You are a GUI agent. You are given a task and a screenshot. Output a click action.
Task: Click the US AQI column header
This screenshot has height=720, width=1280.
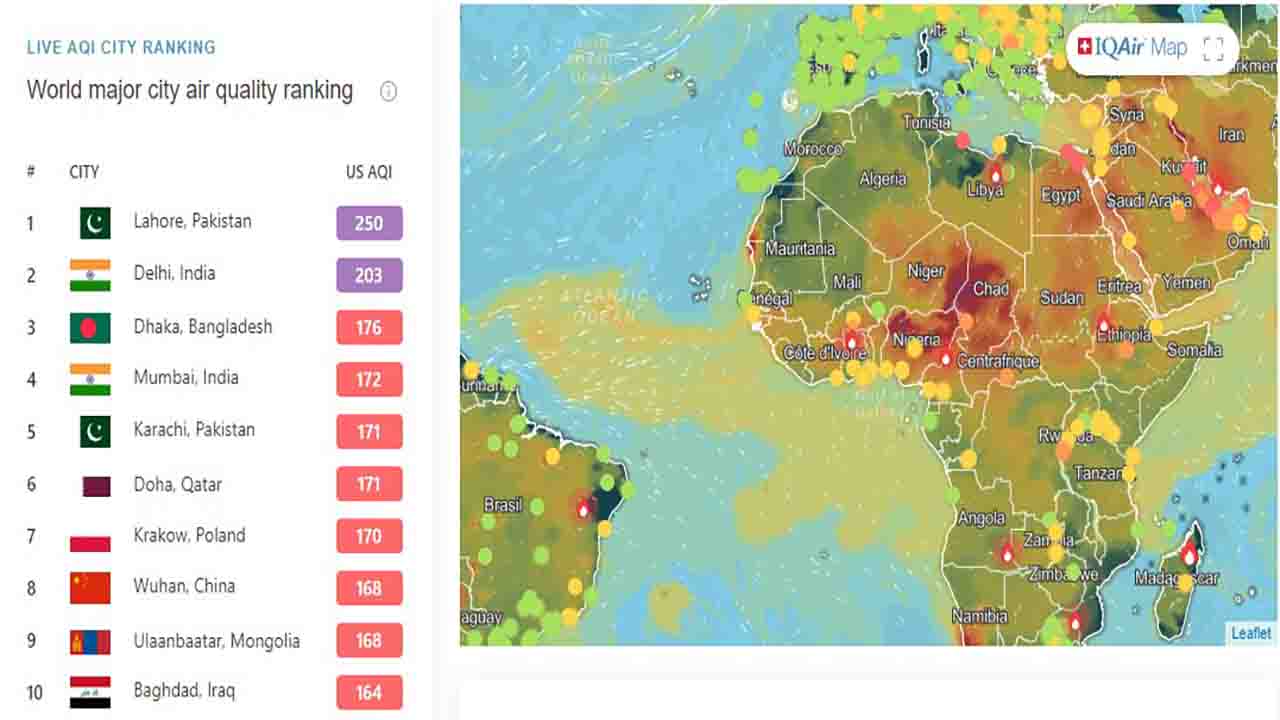pyautogui.click(x=368, y=172)
